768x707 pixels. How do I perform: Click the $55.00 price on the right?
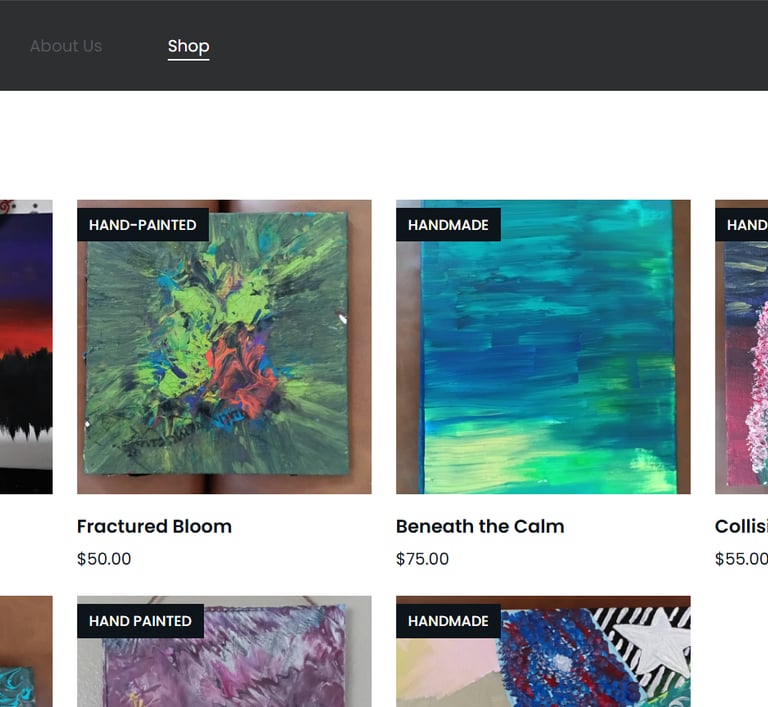click(742, 559)
